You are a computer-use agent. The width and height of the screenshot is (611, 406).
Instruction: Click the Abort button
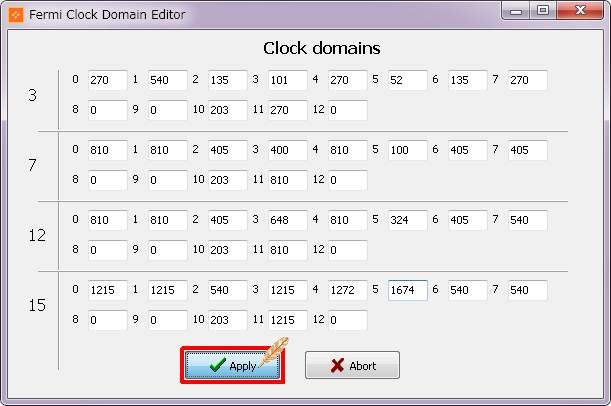352,365
